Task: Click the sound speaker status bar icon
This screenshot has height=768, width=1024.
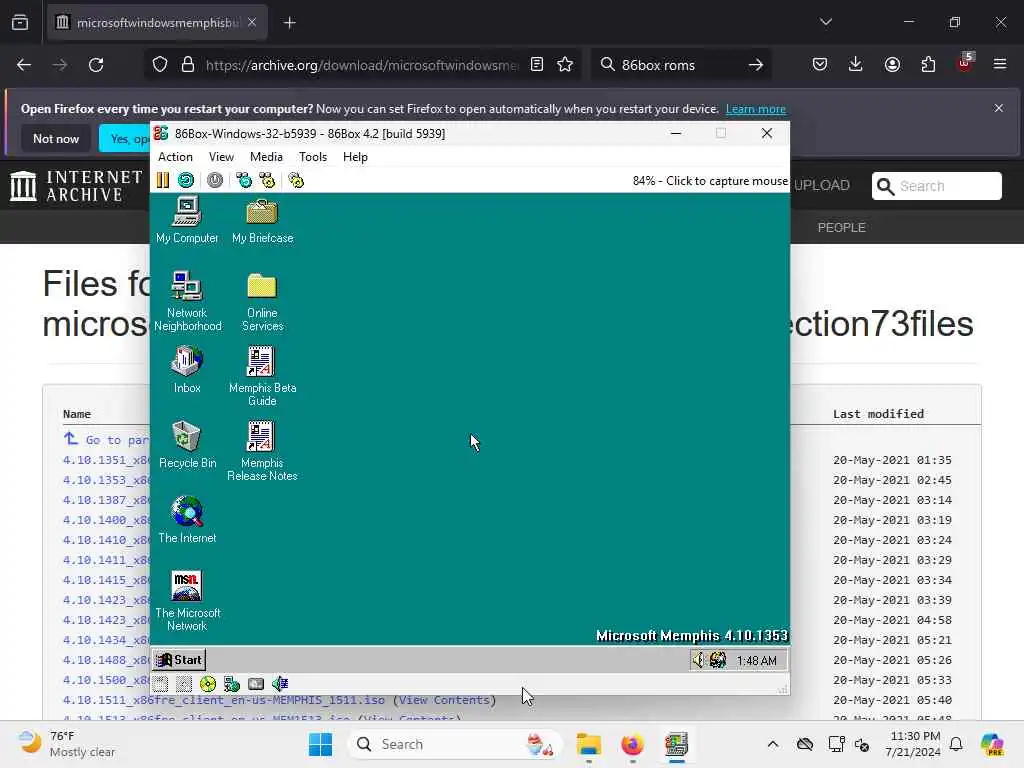Action: click(280, 684)
